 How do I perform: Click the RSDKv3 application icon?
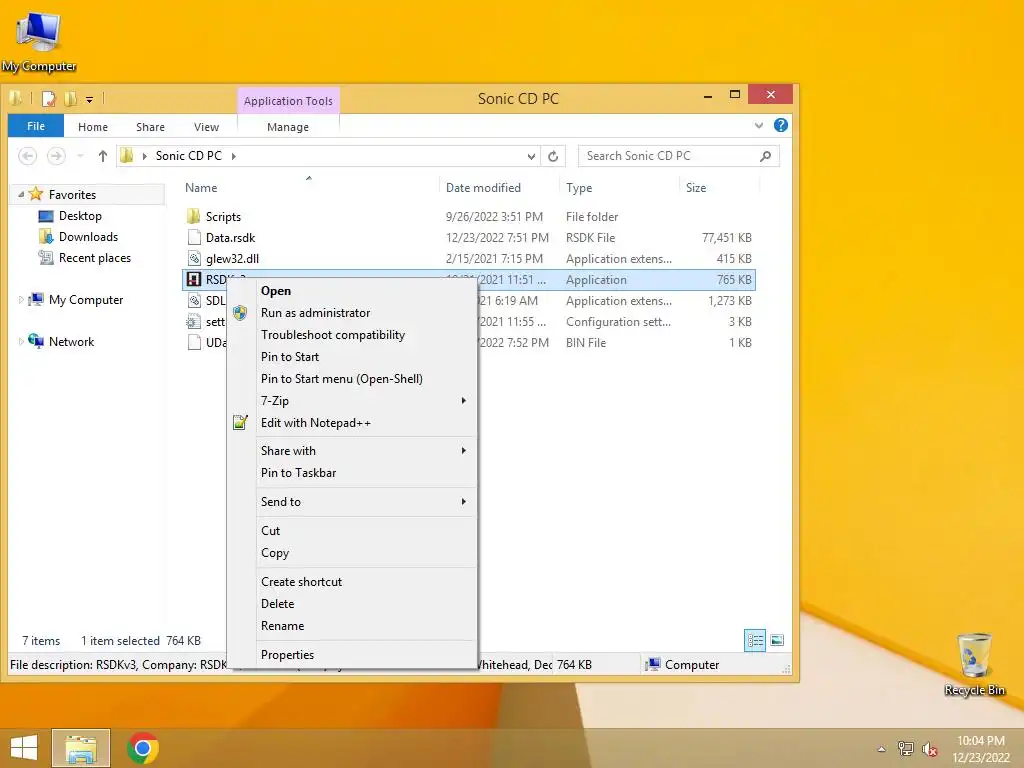(x=193, y=280)
